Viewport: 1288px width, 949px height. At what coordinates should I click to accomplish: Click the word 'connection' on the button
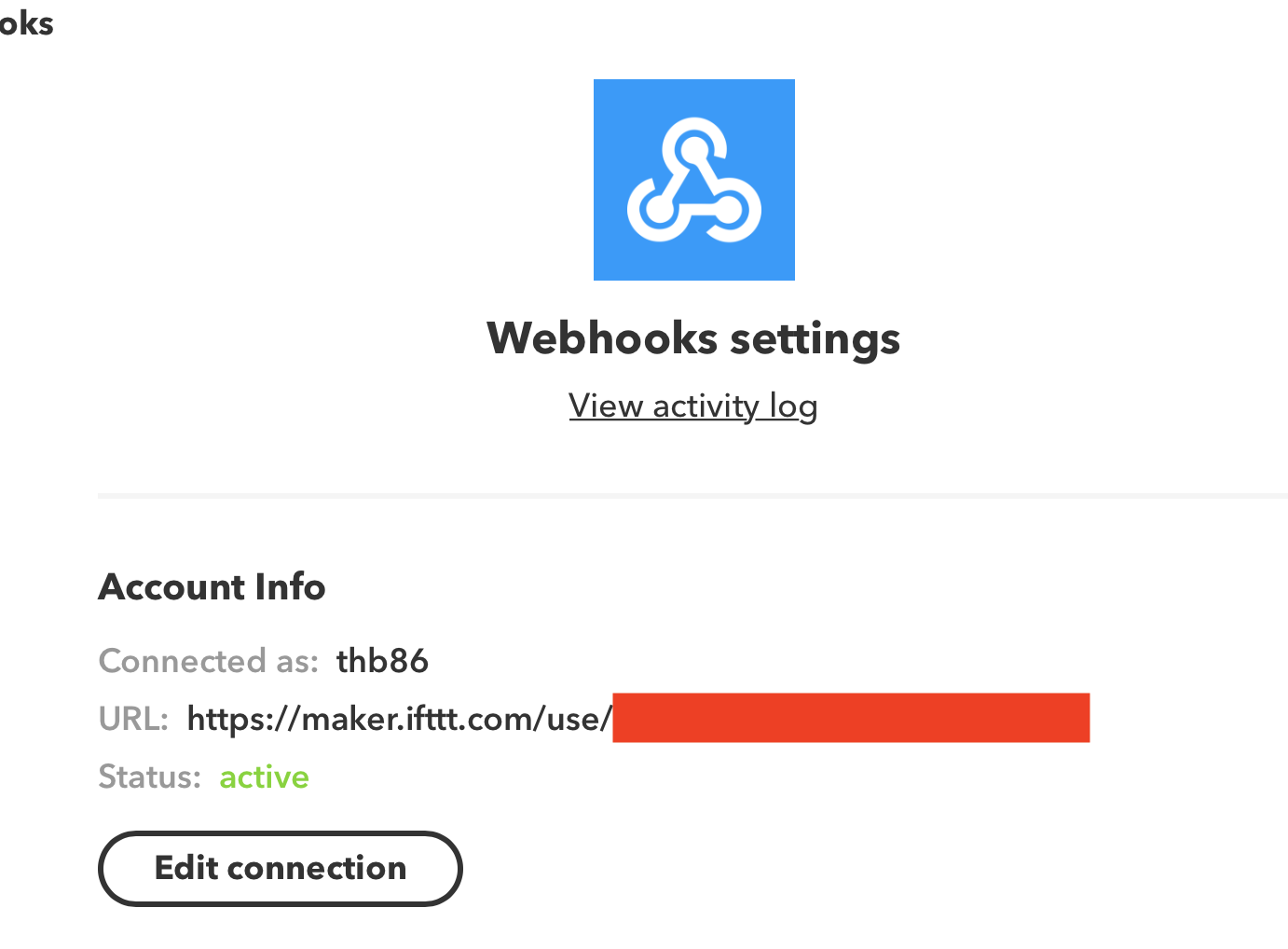pos(316,868)
